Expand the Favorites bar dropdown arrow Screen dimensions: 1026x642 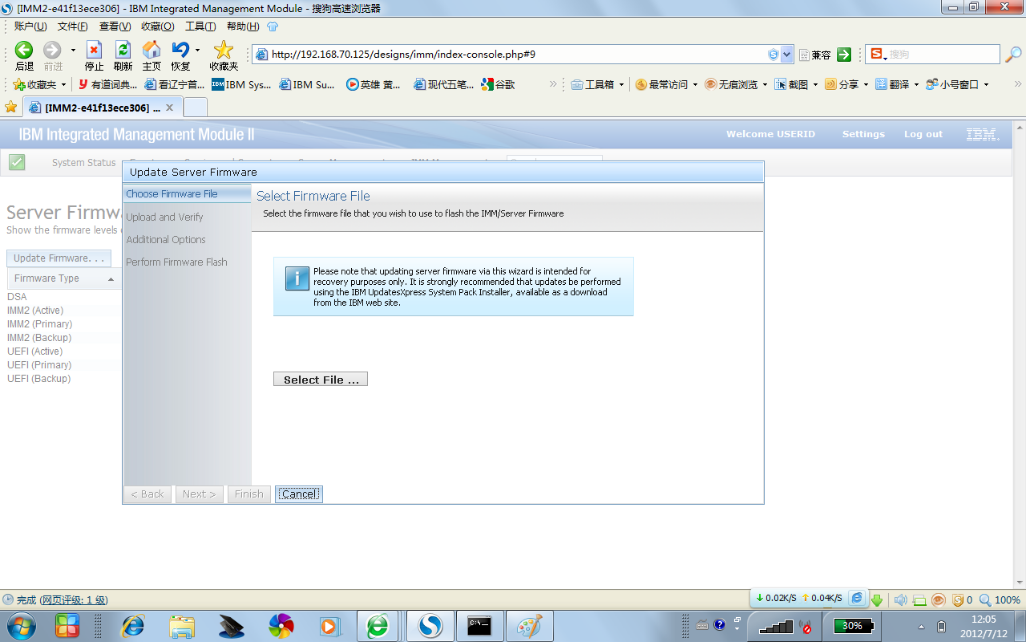coord(63,84)
